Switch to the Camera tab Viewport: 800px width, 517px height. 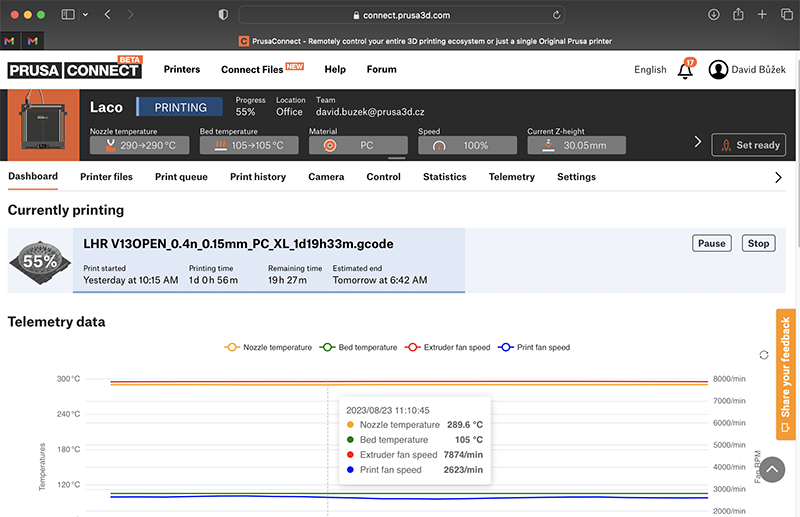pos(326,177)
